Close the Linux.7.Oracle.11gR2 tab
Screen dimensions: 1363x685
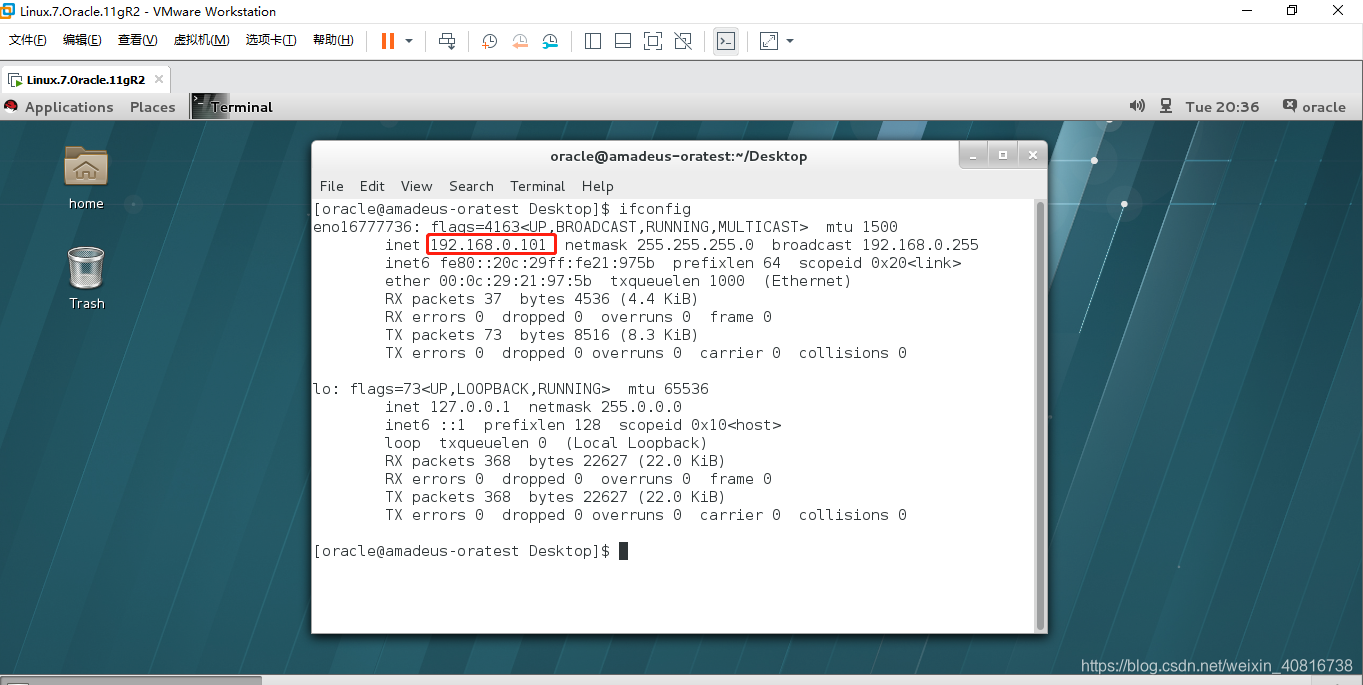click(158, 80)
